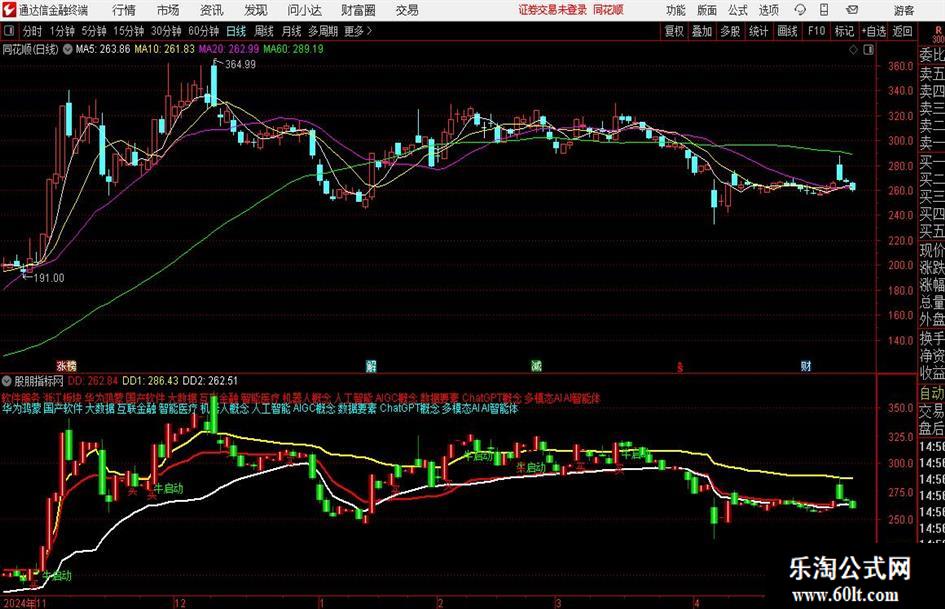
Task: Click the 解 event marker on chart
Action: click(371, 366)
